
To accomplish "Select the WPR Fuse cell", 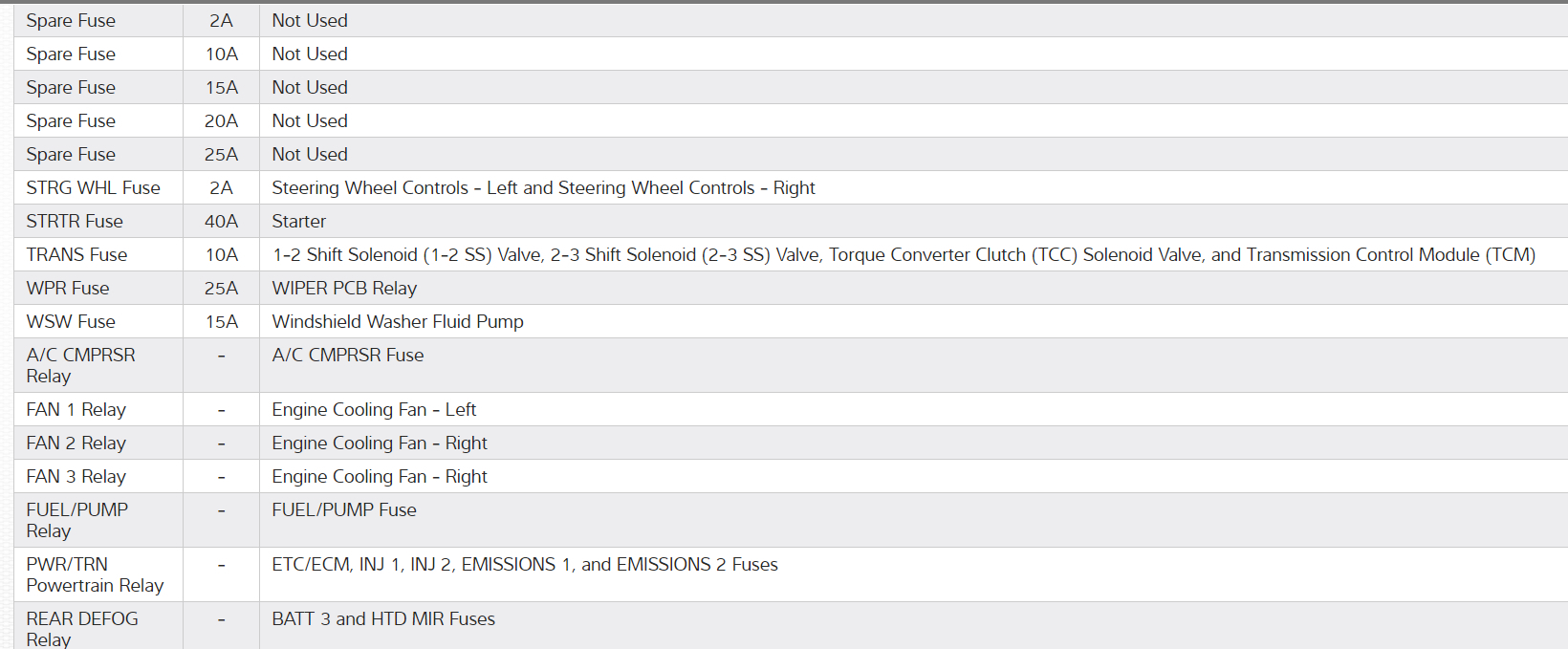I will [x=68, y=289].
